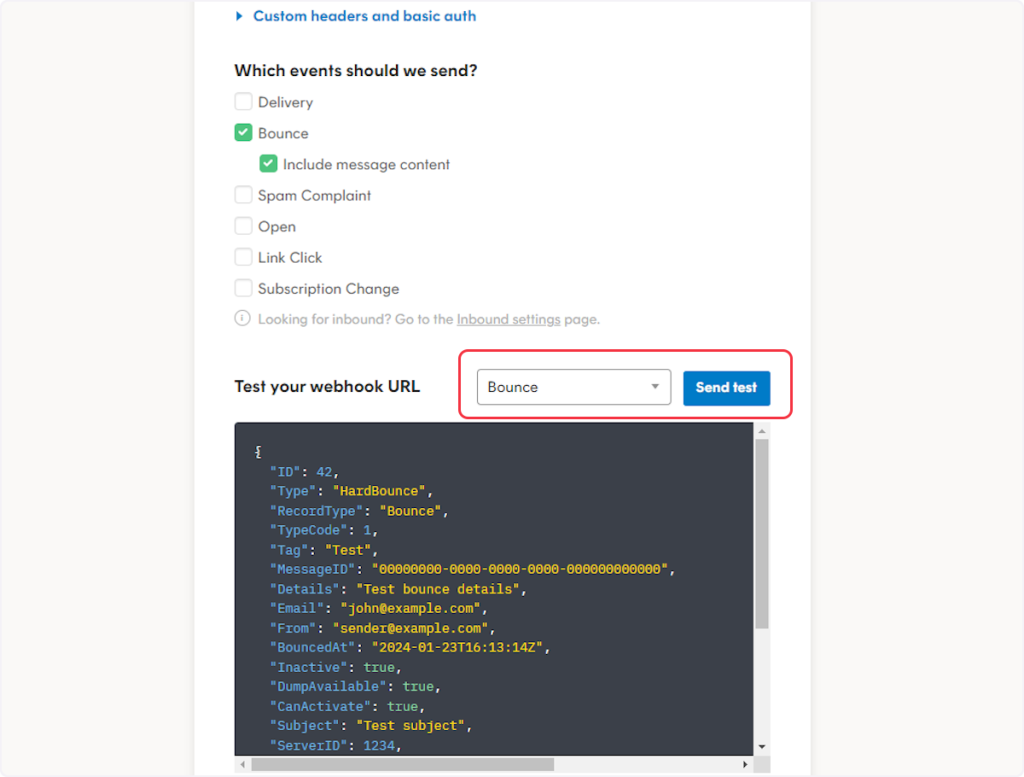Uncheck the Bounce event checkbox

coord(243,133)
